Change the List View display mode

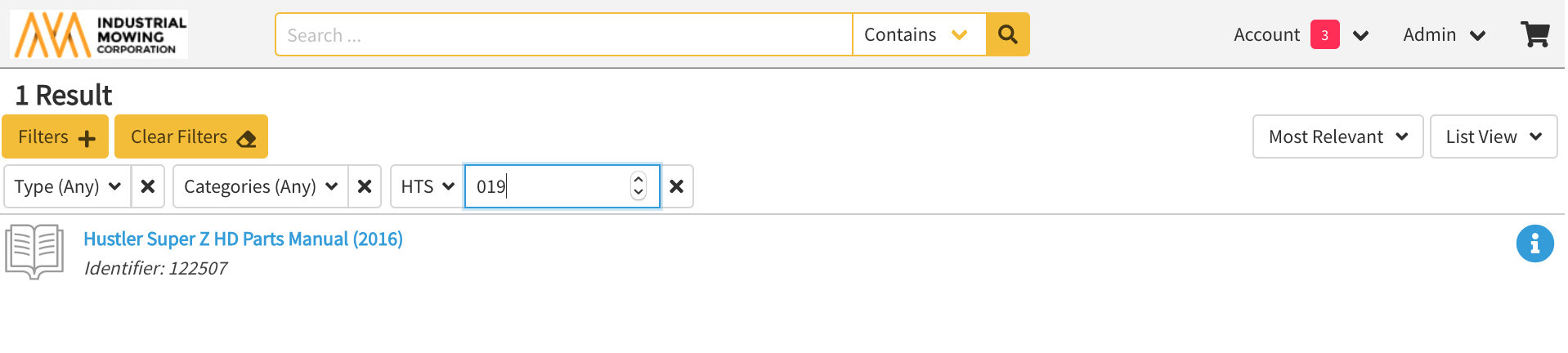1493,136
